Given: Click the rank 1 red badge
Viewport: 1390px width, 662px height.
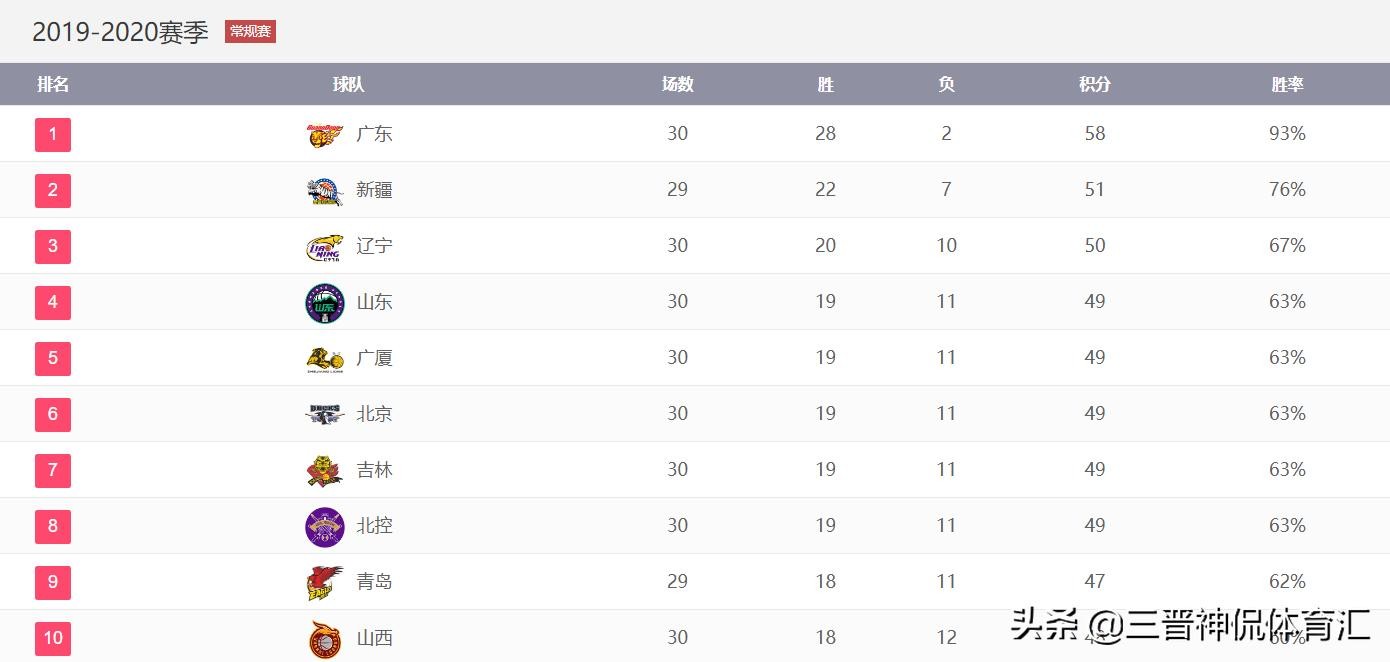Looking at the screenshot, I should tap(53, 134).
